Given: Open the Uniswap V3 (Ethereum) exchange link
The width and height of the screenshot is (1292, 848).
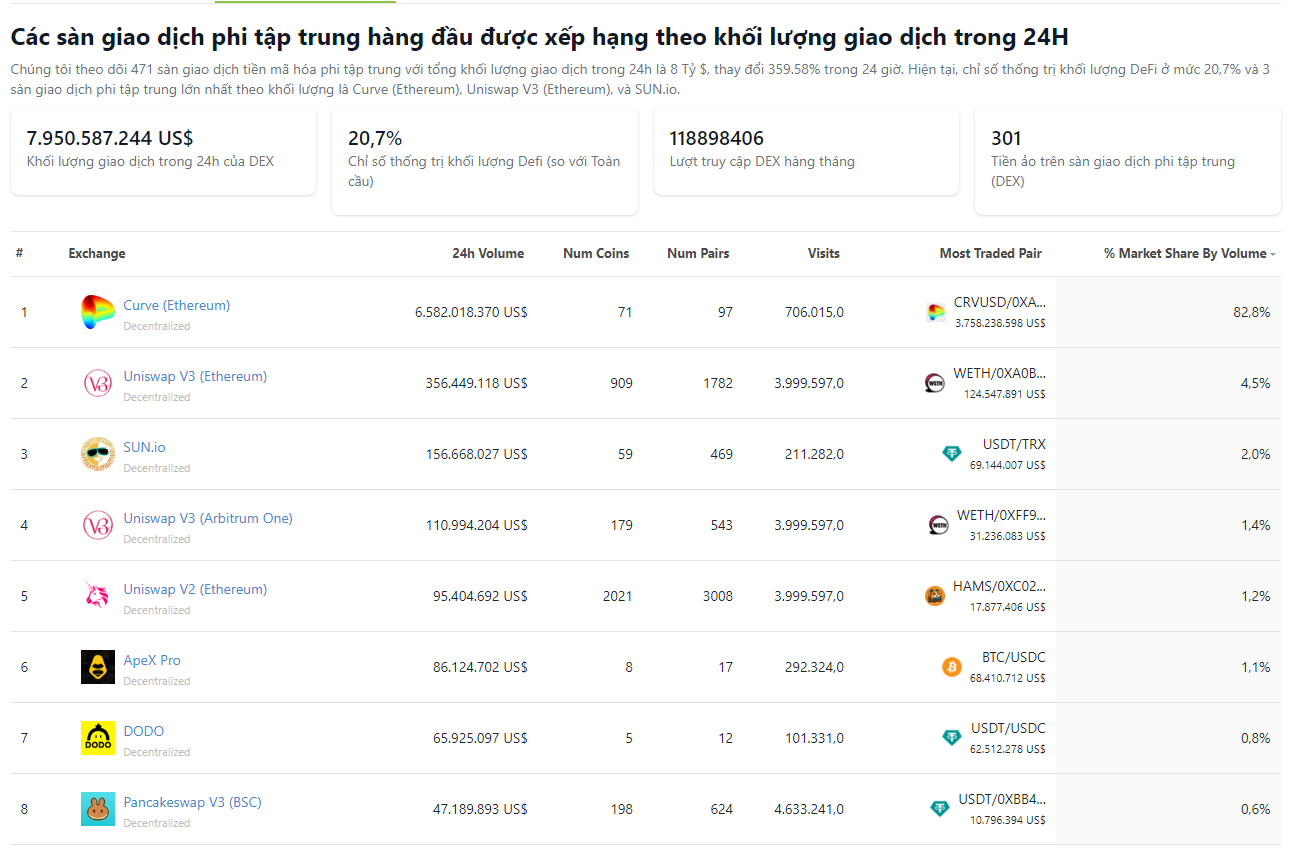Looking at the screenshot, I should pyautogui.click(x=195, y=377).
